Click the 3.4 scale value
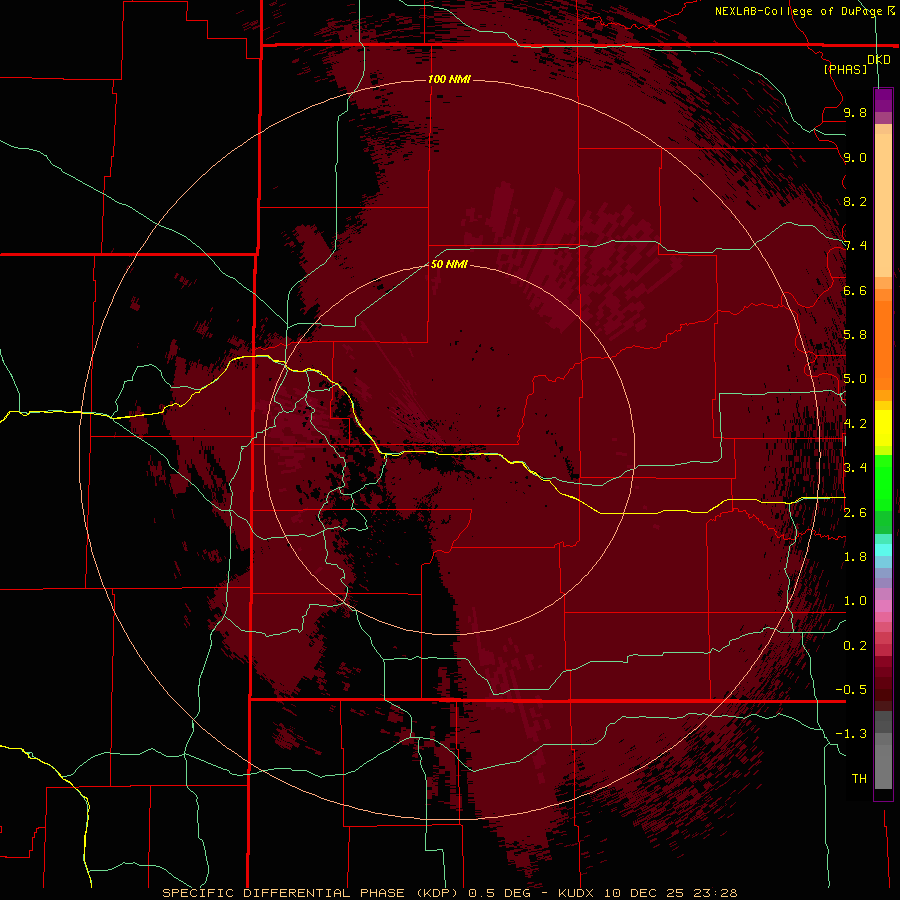The height and width of the screenshot is (900, 900). coord(855,468)
